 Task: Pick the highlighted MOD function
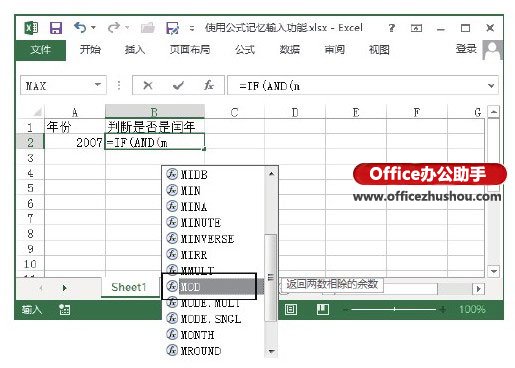pos(213,287)
